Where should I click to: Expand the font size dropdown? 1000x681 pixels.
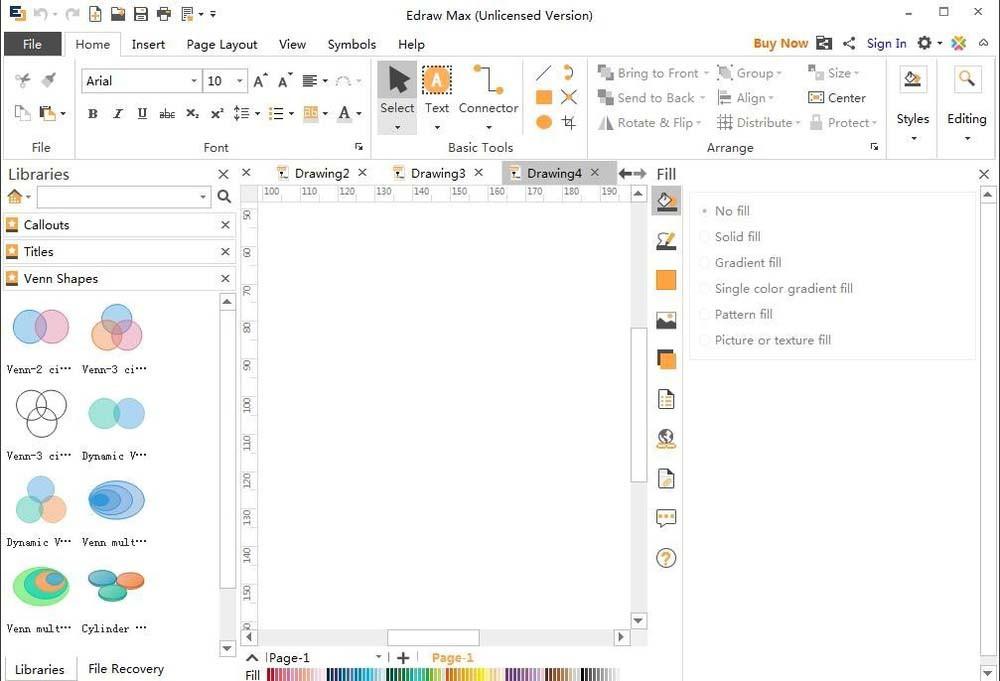(x=240, y=81)
